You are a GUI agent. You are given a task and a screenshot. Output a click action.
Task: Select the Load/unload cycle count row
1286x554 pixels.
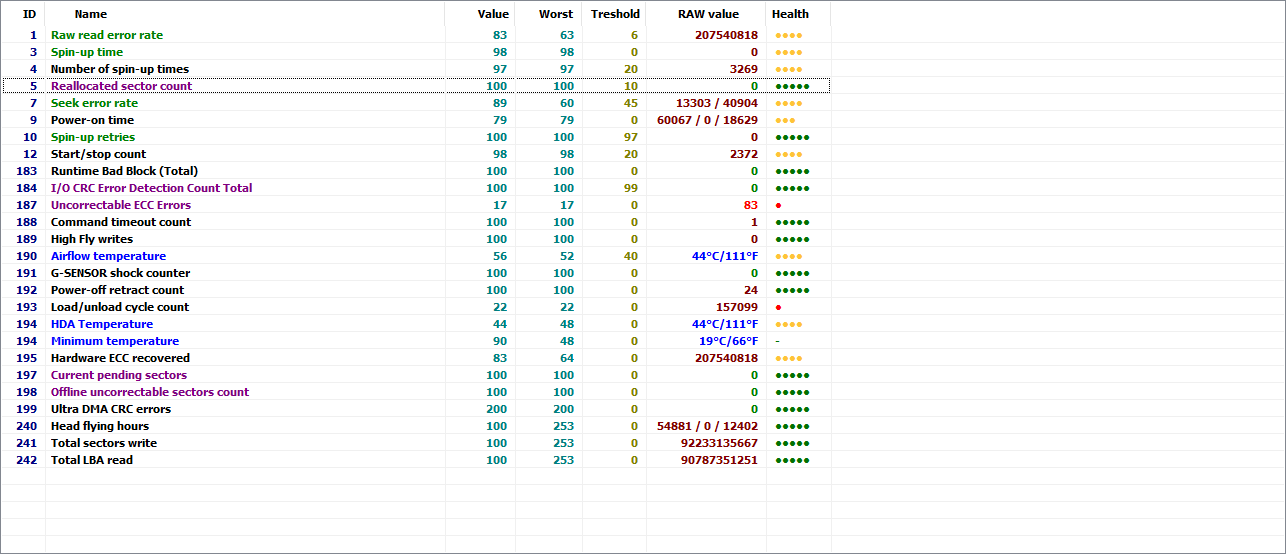point(416,307)
